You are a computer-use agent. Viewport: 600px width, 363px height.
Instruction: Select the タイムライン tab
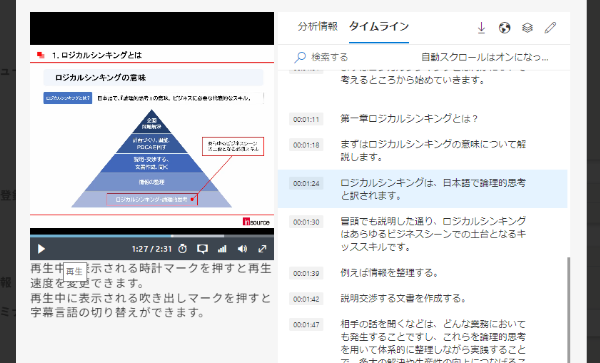point(379,26)
